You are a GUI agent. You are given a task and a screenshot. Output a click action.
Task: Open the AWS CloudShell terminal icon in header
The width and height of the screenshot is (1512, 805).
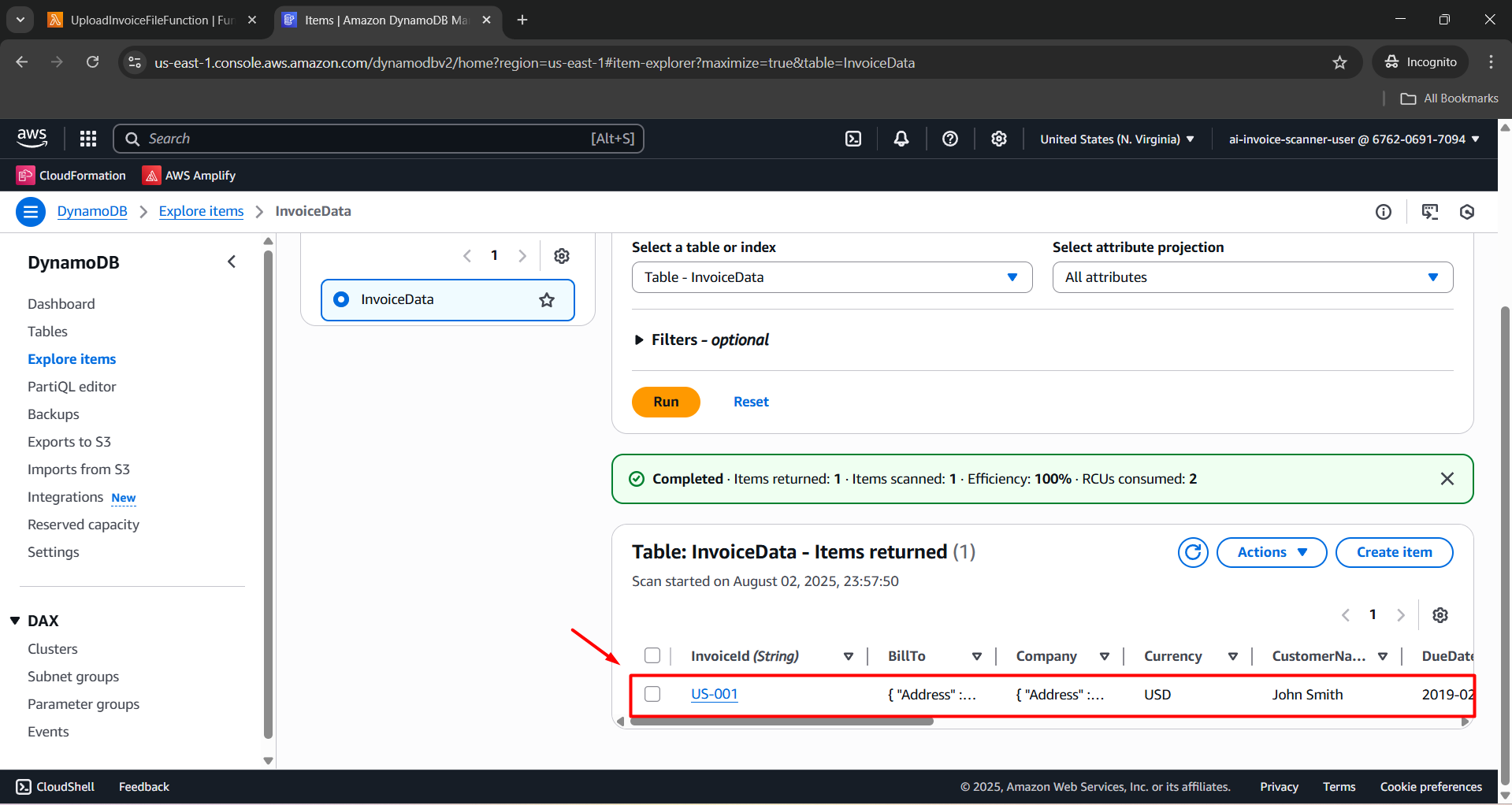(853, 139)
